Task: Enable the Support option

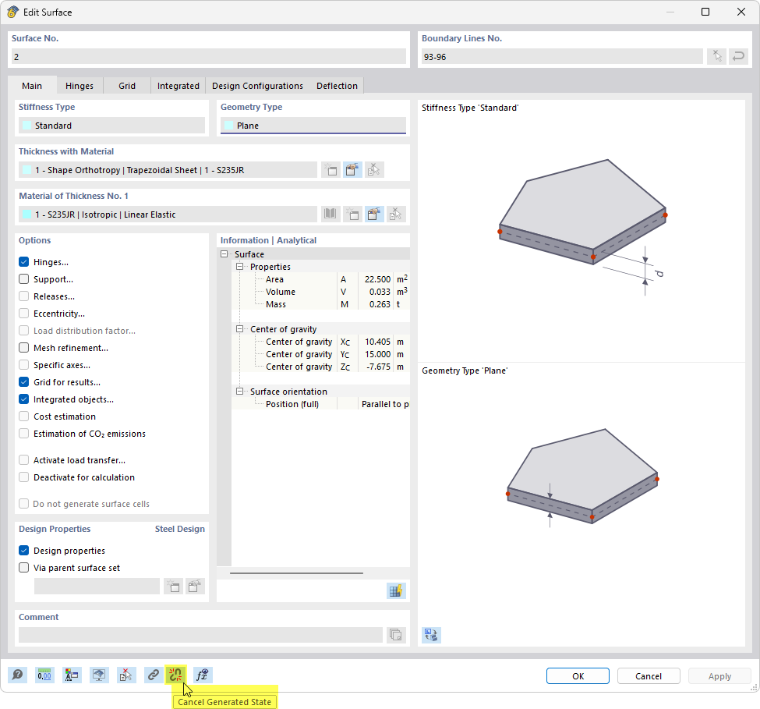Action: pyautogui.click(x=24, y=279)
